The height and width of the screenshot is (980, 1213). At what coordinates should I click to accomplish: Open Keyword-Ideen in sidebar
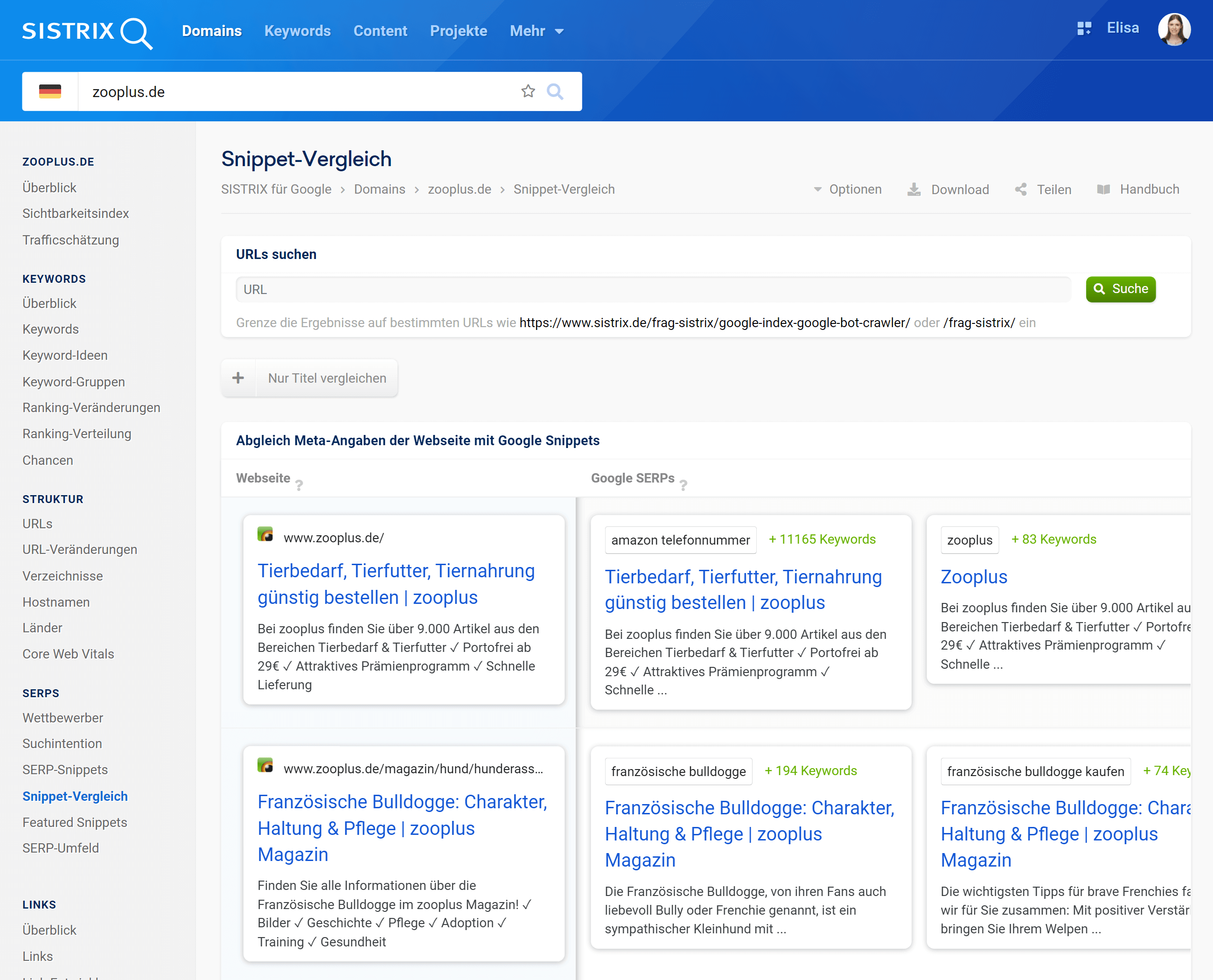[x=65, y=355]
